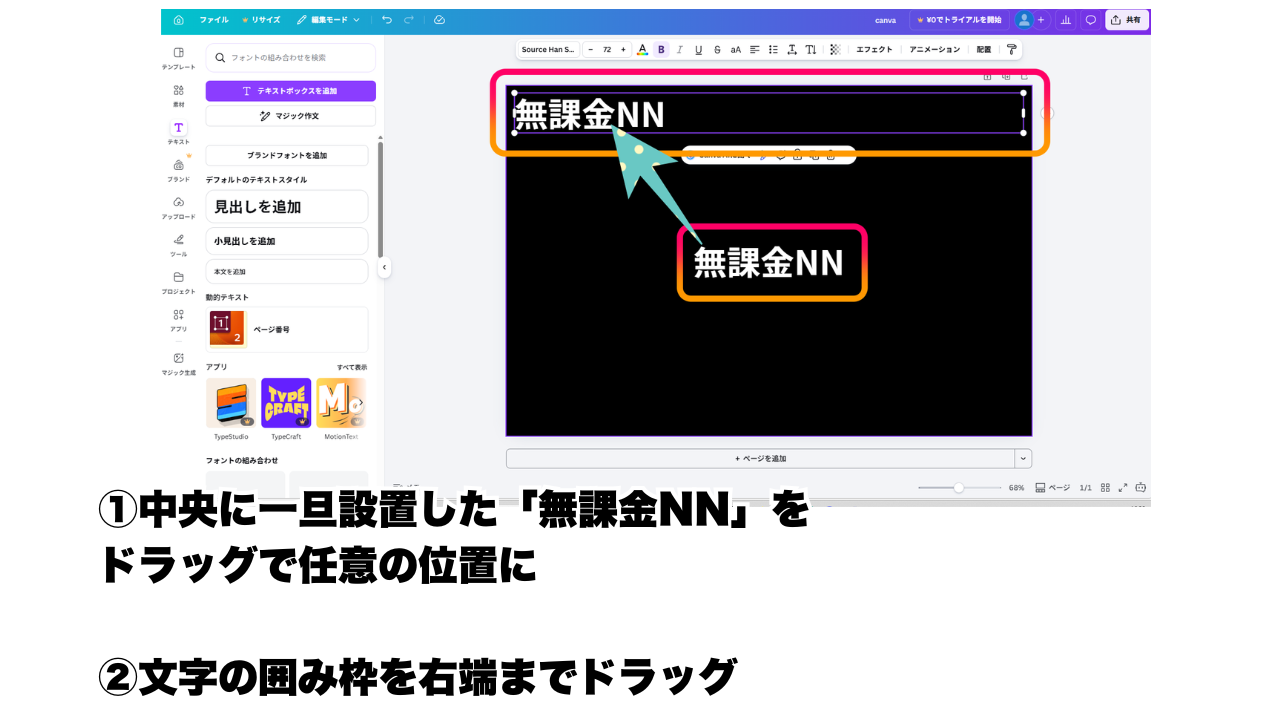This screenshot has width=1280, height=720.
Task: Open the Source Han Sans font dropdown
Action: click(x=548, y=49)
